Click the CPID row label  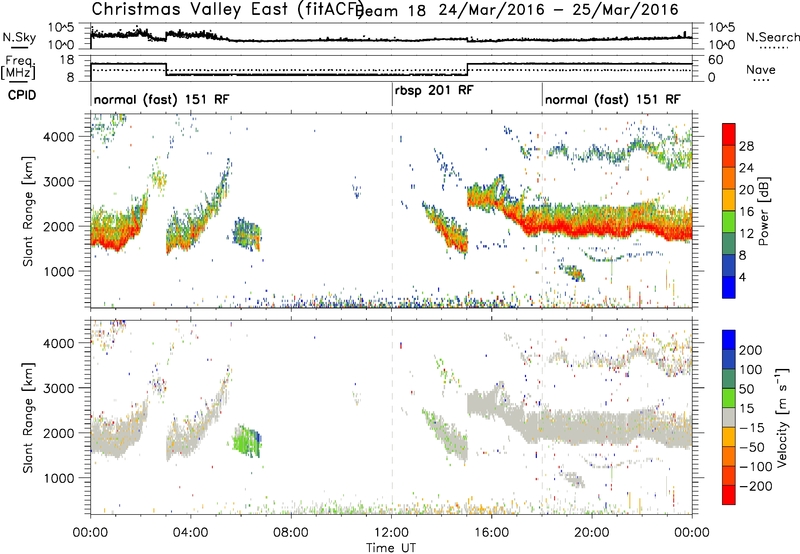point(22,95)
